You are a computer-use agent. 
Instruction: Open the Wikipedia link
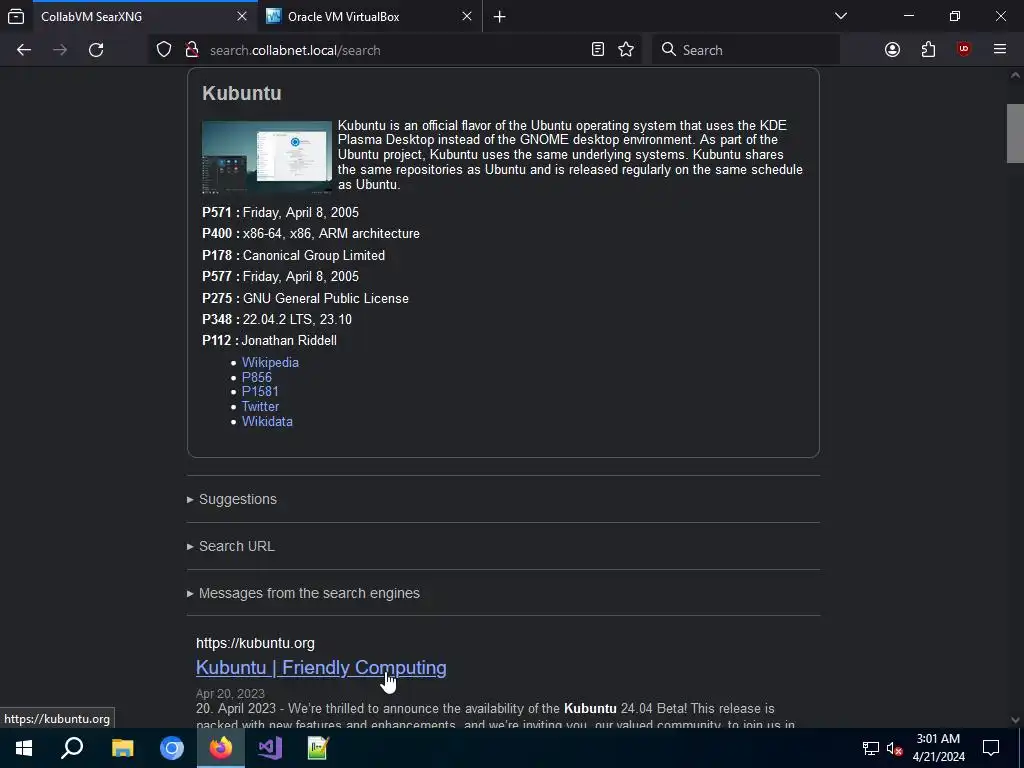[270, 362]
